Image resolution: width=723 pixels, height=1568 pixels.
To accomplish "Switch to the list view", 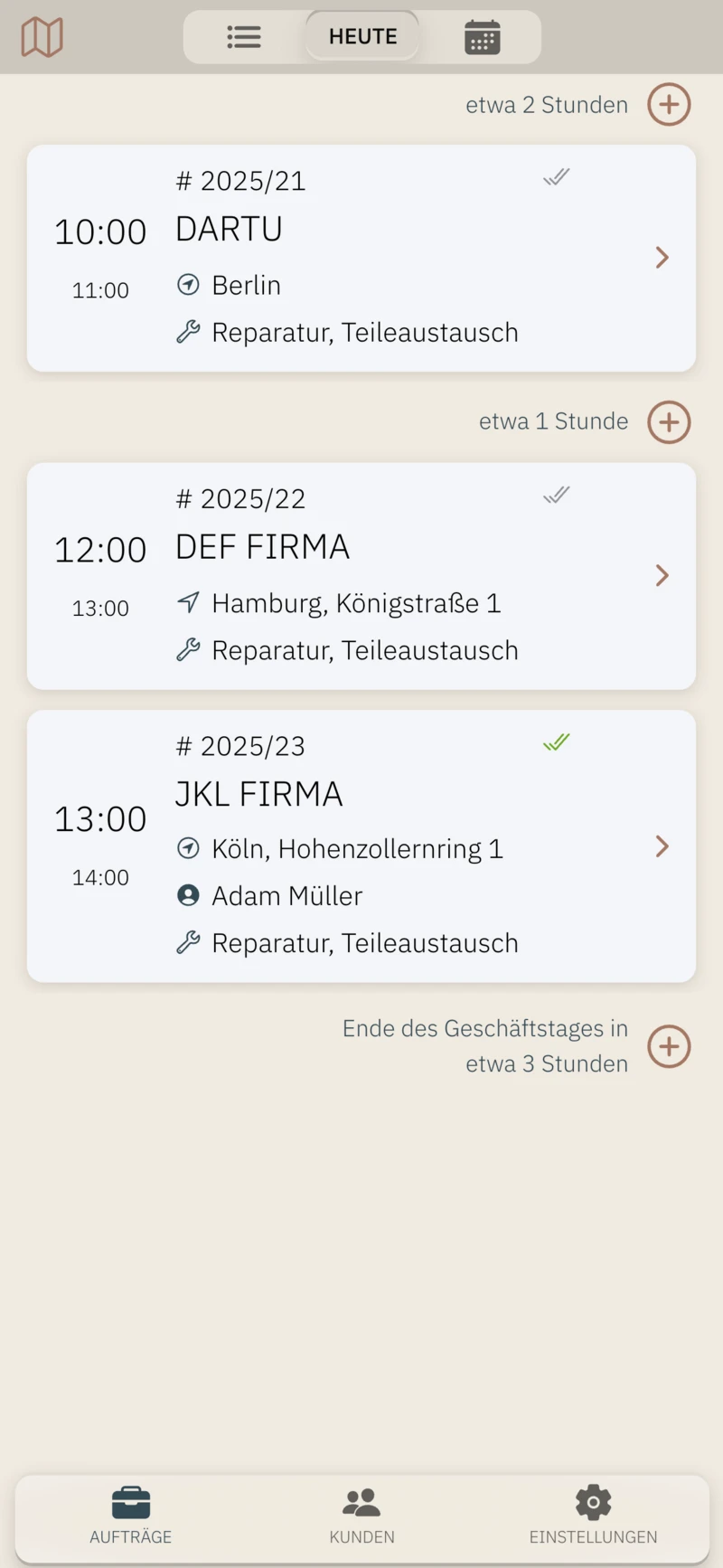I will pos(244,37).
